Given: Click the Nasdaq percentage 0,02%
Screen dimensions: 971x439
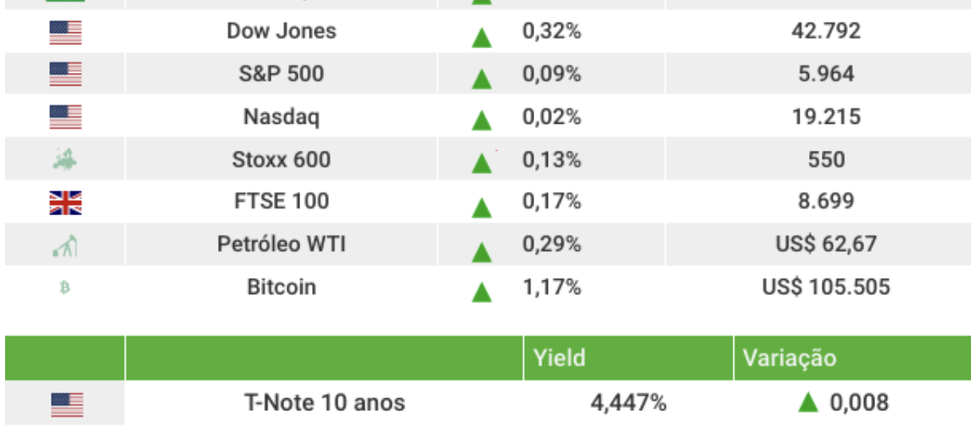Looking at the screenshot, I should coord(551,117).
